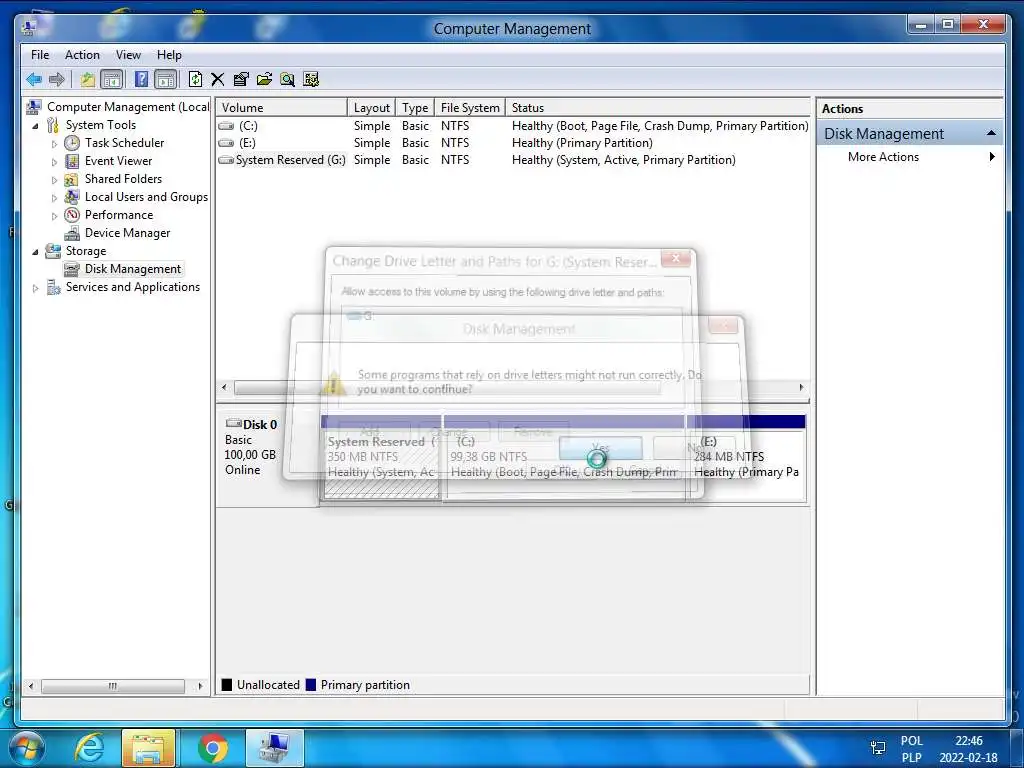Select Task Scheduler in the tree
Image resolution: width=1024 pixels, height=768 pixels.
tap(124, 142)
